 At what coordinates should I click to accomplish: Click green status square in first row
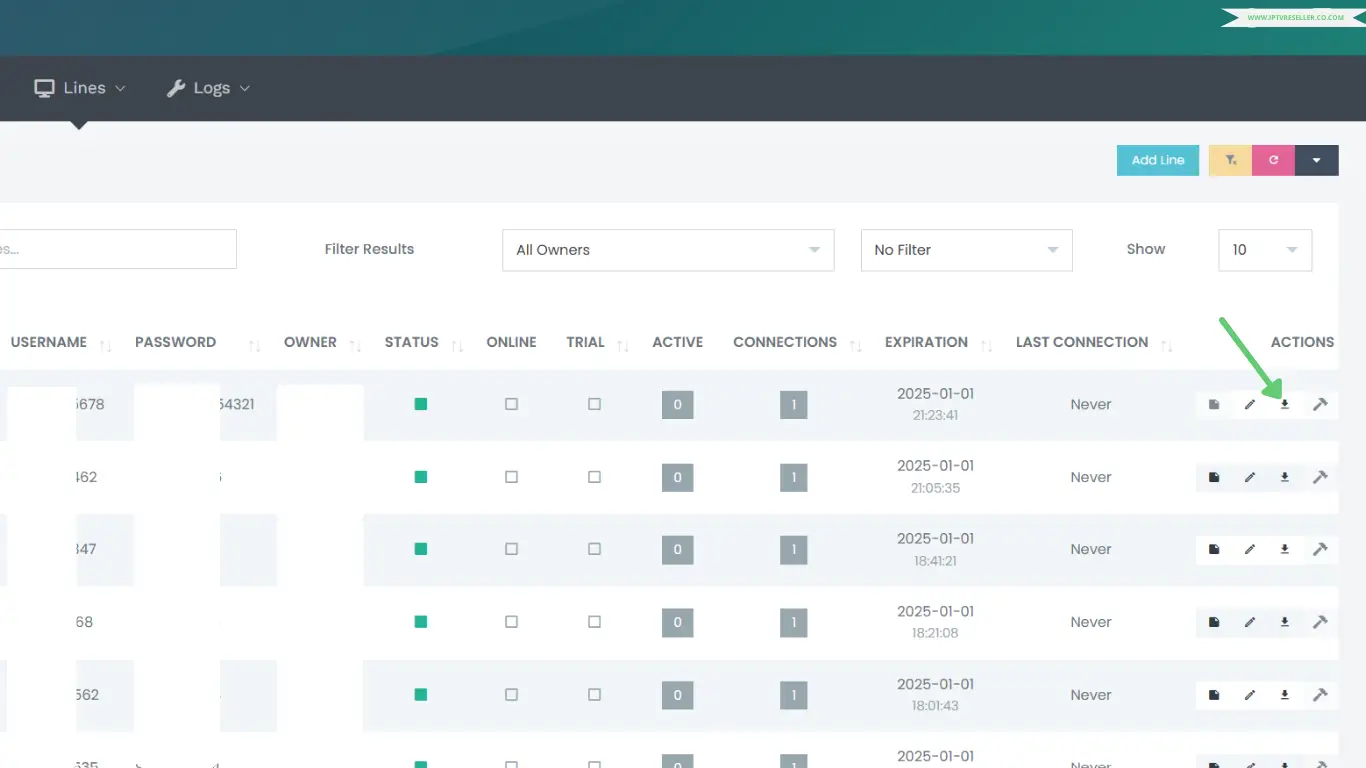421,404
